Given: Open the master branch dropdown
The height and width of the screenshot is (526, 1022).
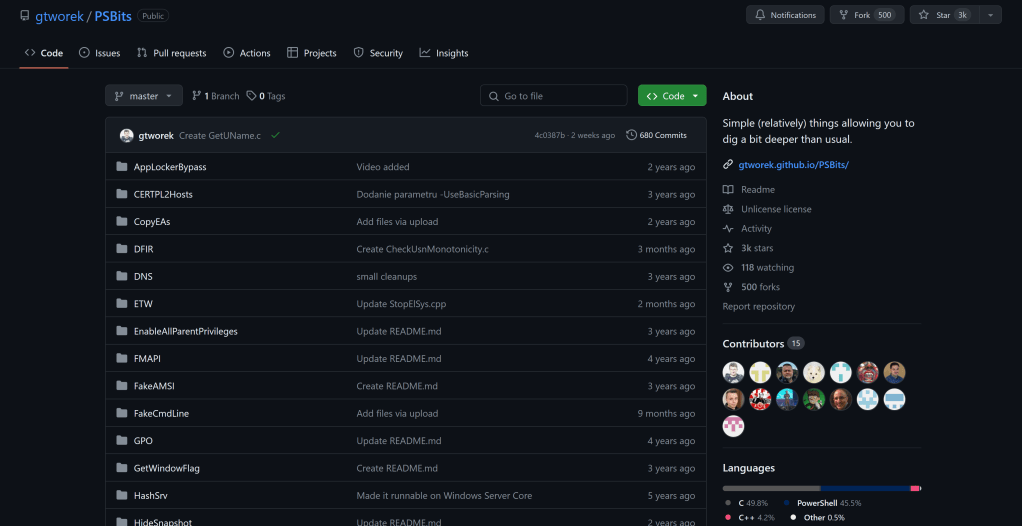Looking at the screenshot, I should tap(144, 96).
